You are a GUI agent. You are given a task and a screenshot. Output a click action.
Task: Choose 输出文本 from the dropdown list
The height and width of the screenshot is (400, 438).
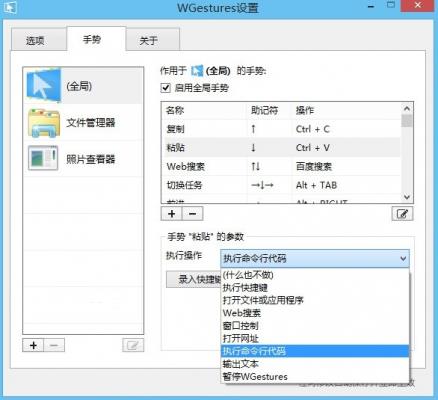[x=315, y=364]
